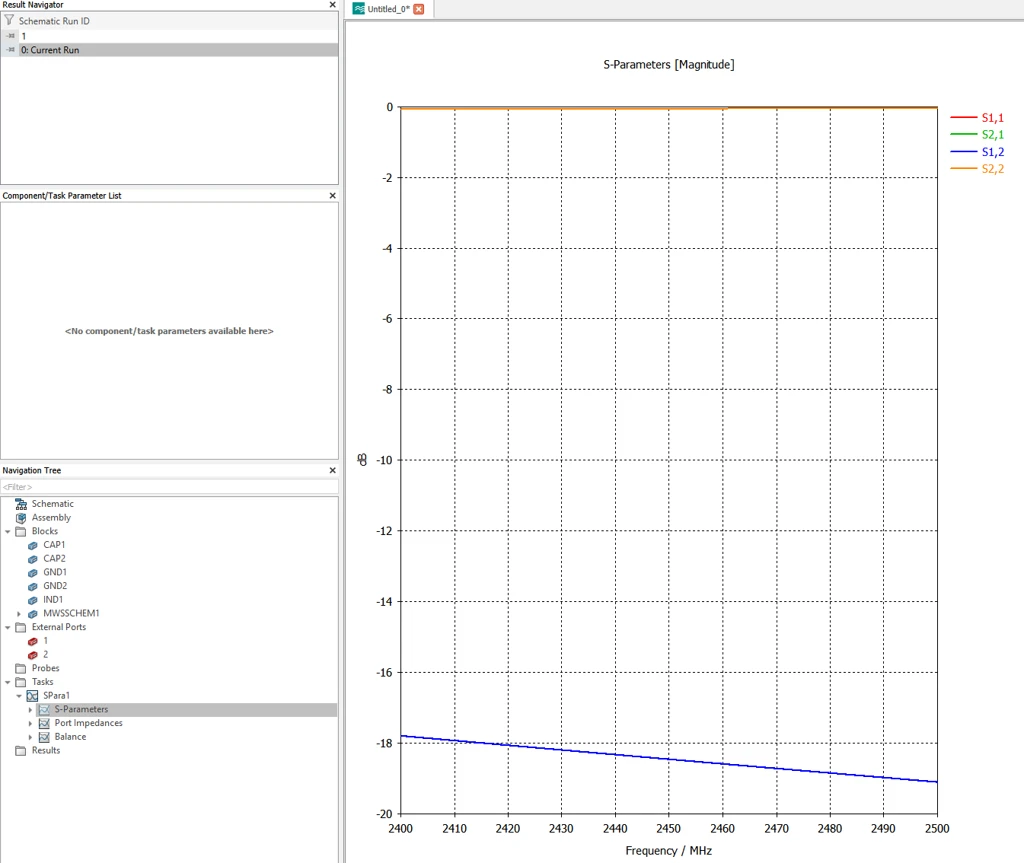Click the S1,1 red legend line
The image size is (1024, 863).
pos(963,118)
